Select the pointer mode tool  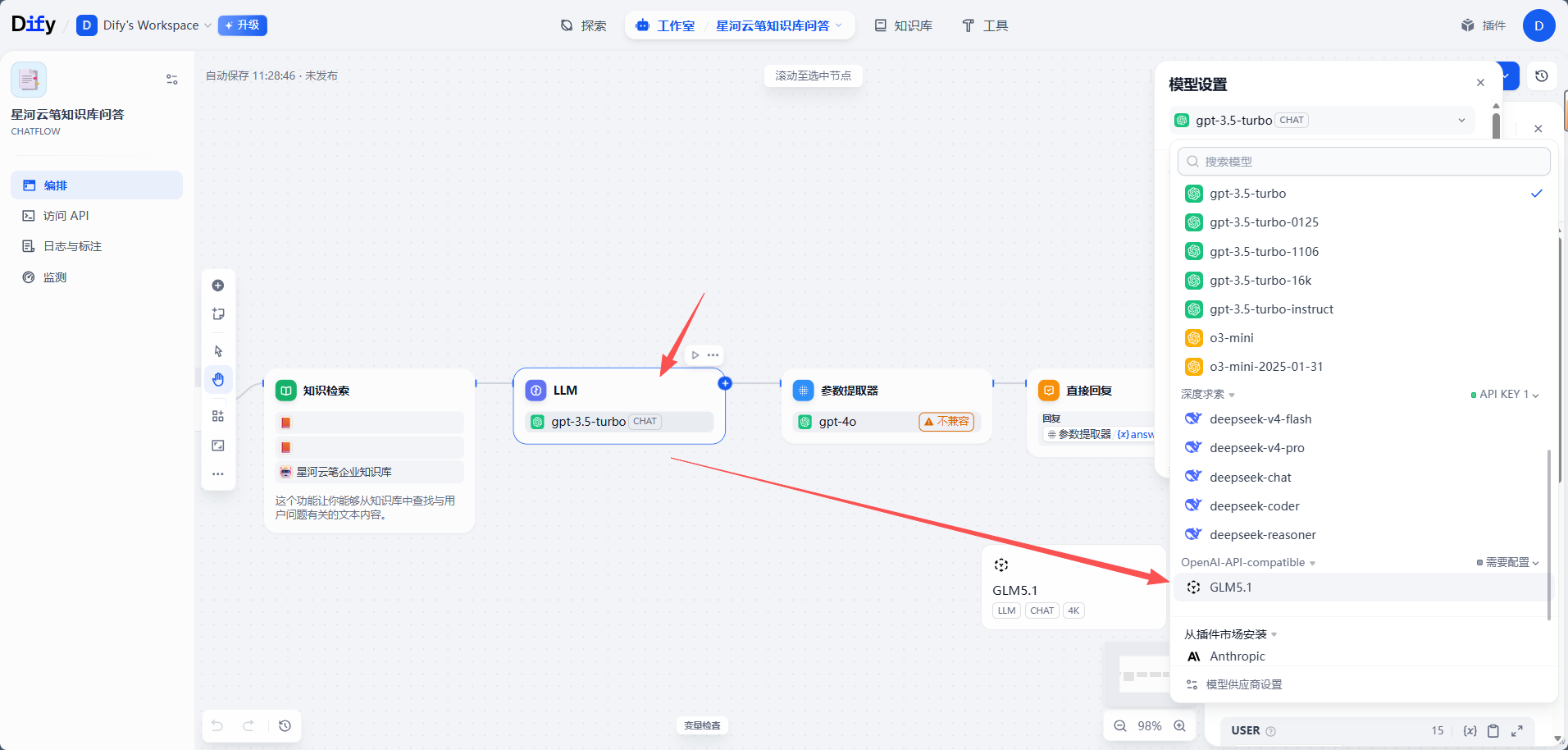(218, 351)
